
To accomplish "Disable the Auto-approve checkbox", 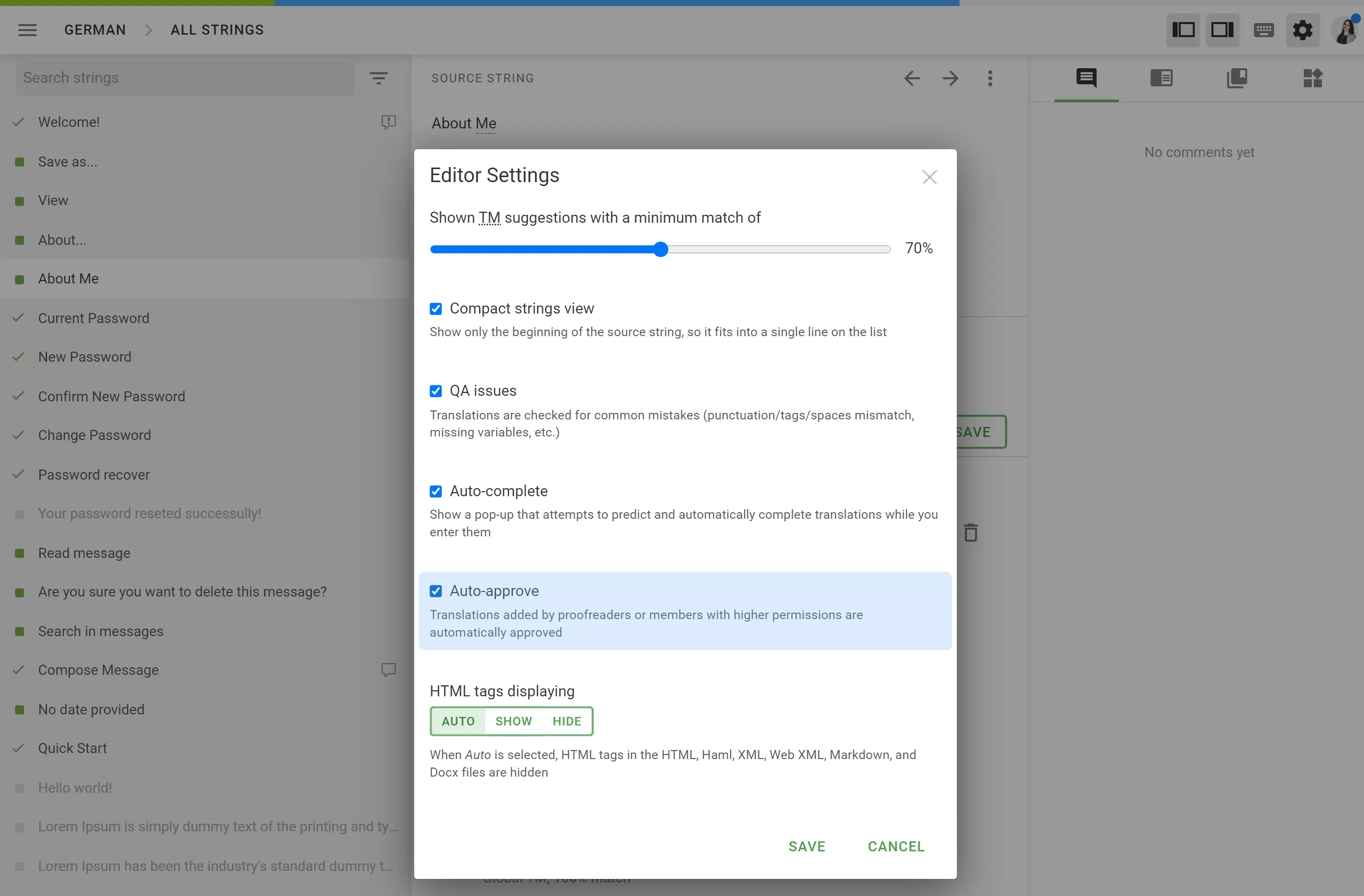I will pos(436,591).
